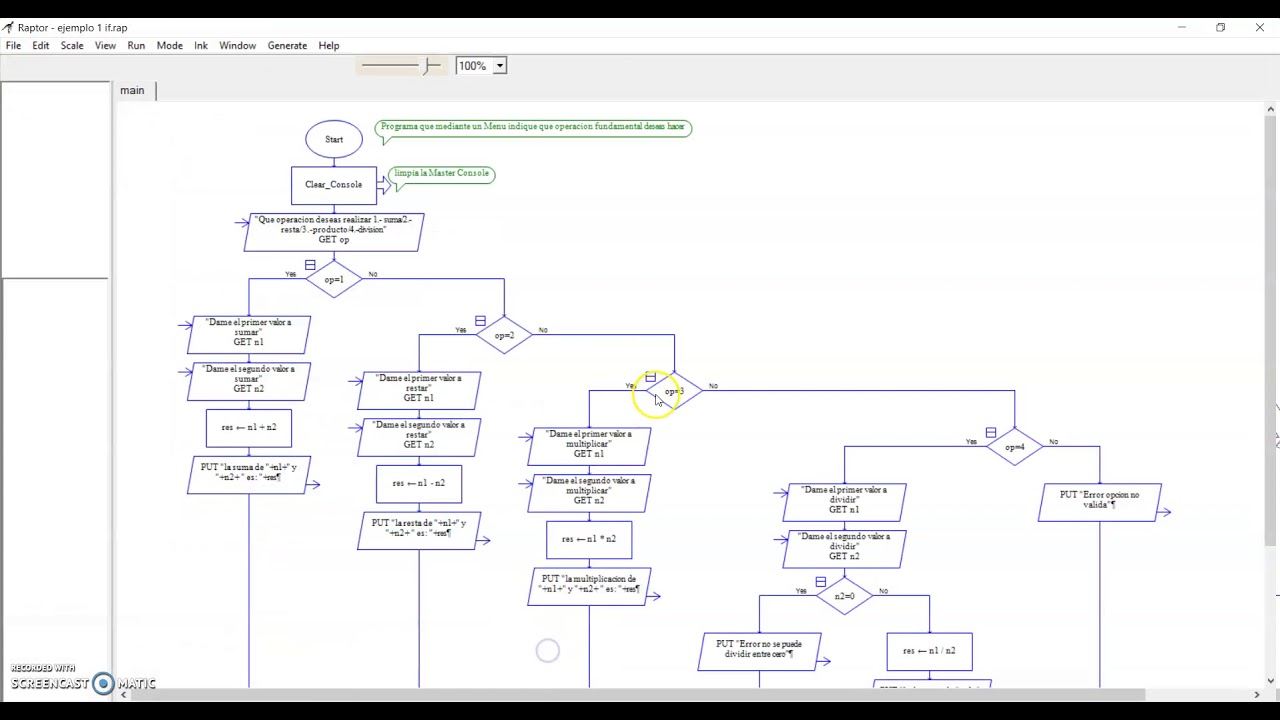Click the Raptor app icon in title bar
The image size is (1280, 720).
(x=8, y=27)
